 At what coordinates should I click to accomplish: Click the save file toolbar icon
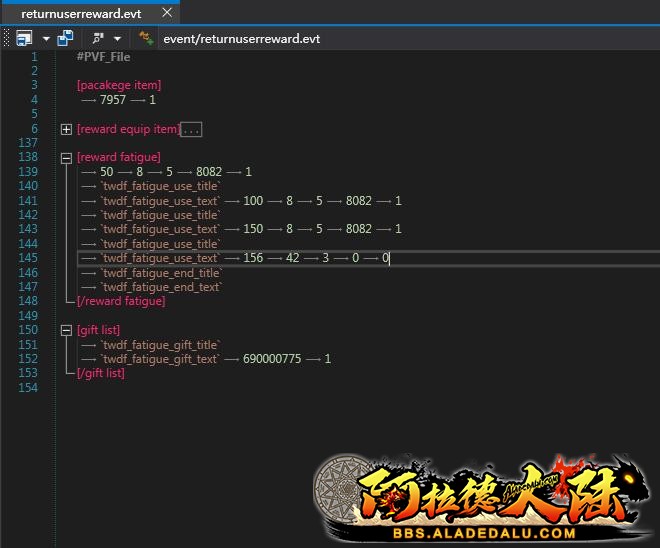(24, 38)
